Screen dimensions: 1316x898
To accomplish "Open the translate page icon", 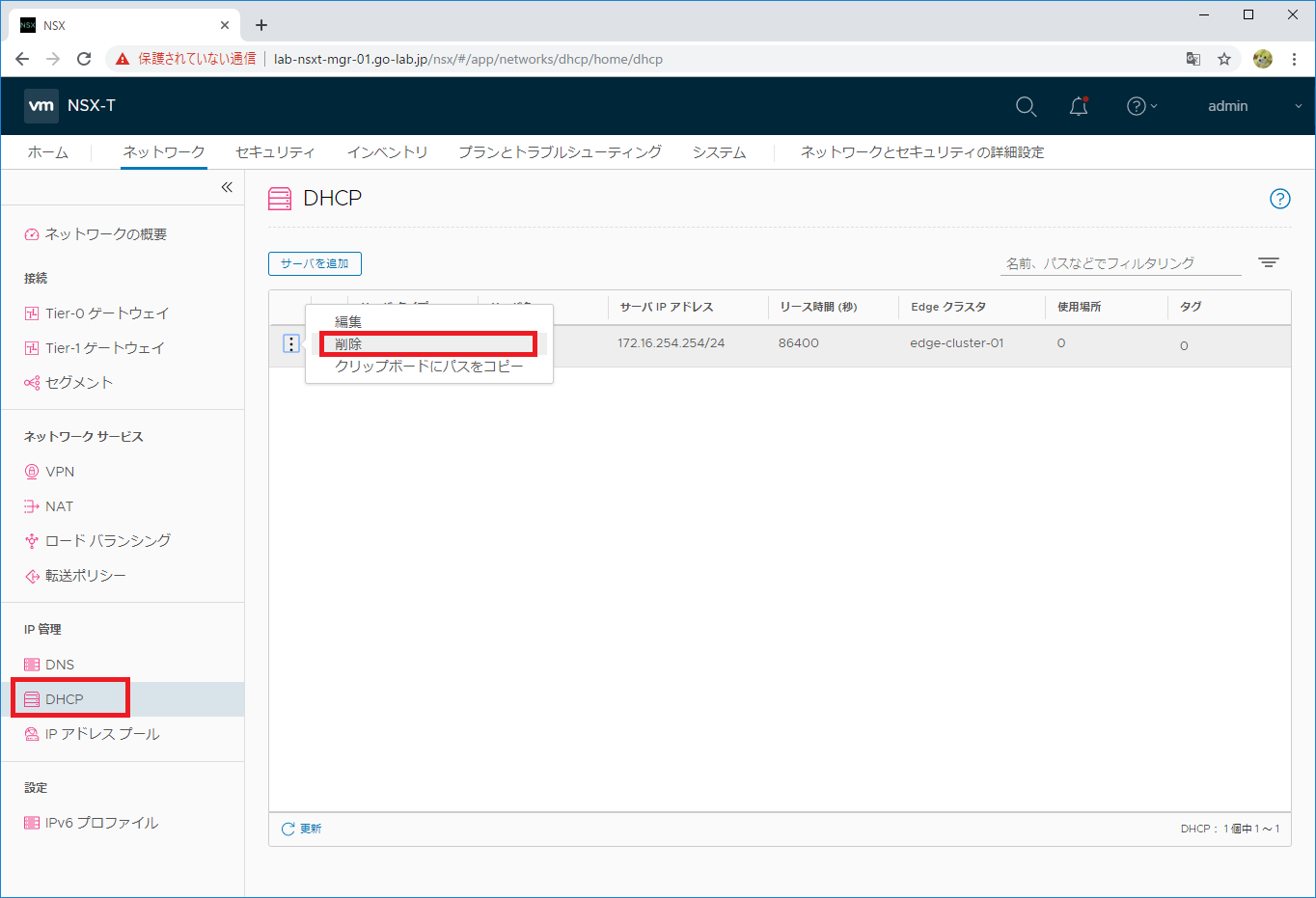I will [1193, 59].
